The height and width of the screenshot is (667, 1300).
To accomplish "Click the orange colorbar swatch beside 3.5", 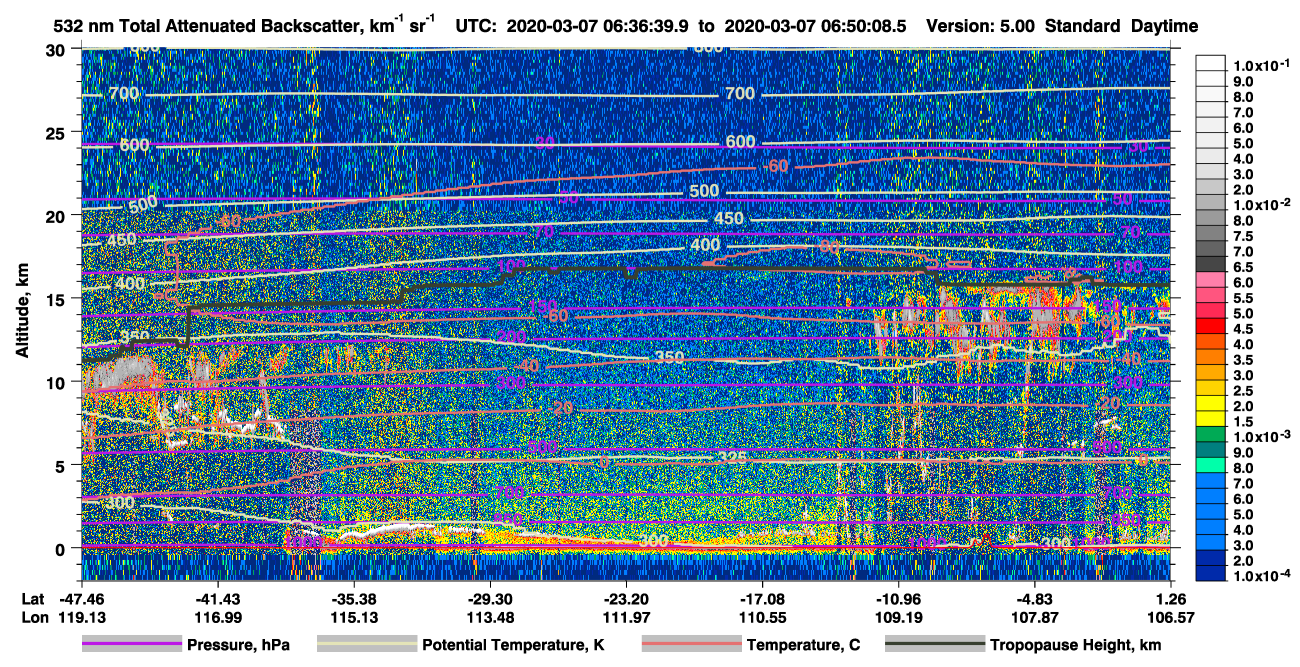I will pyautogui.click(x=1210, y=359).
